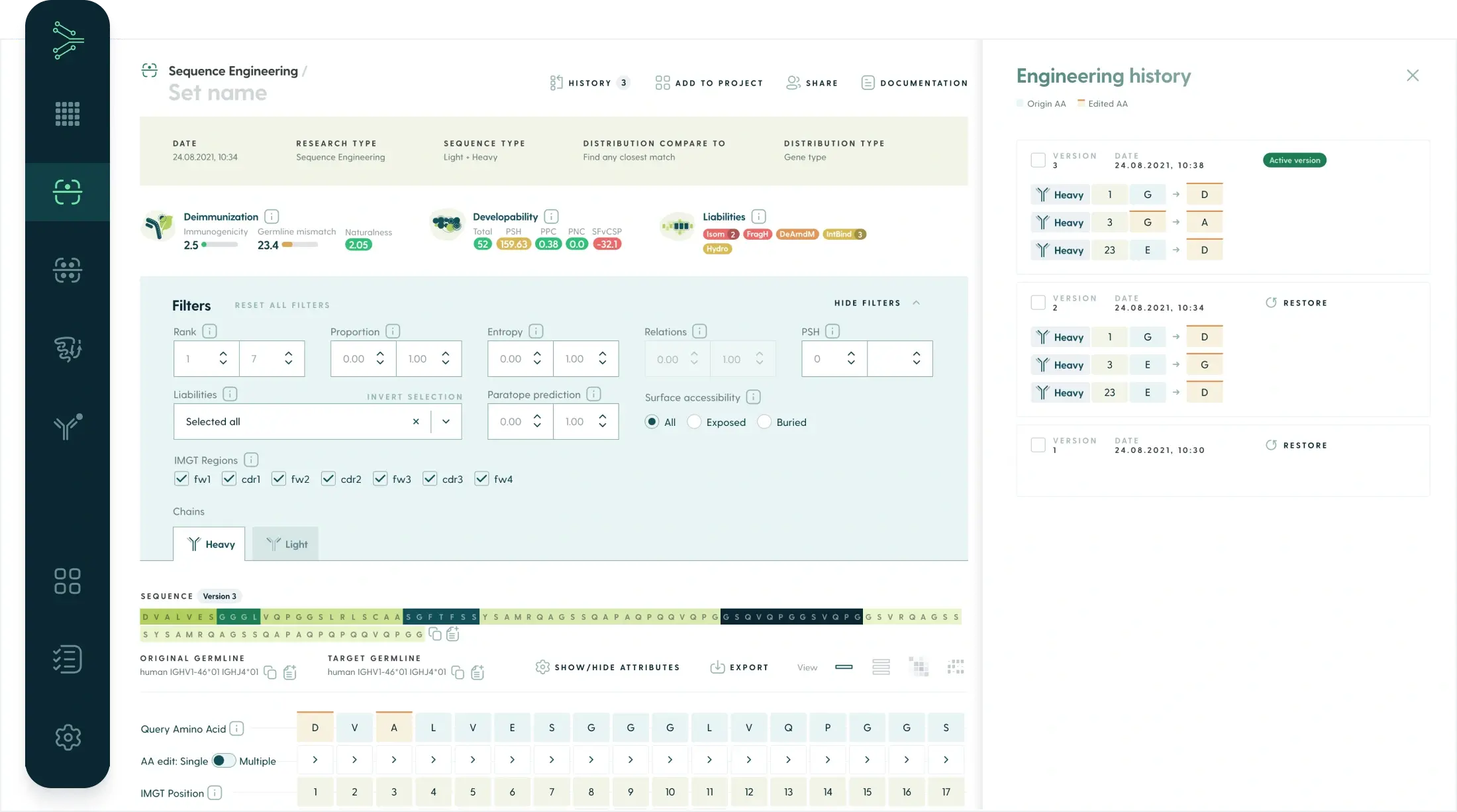Switch to the Heavy chain tab

(209, 544)
